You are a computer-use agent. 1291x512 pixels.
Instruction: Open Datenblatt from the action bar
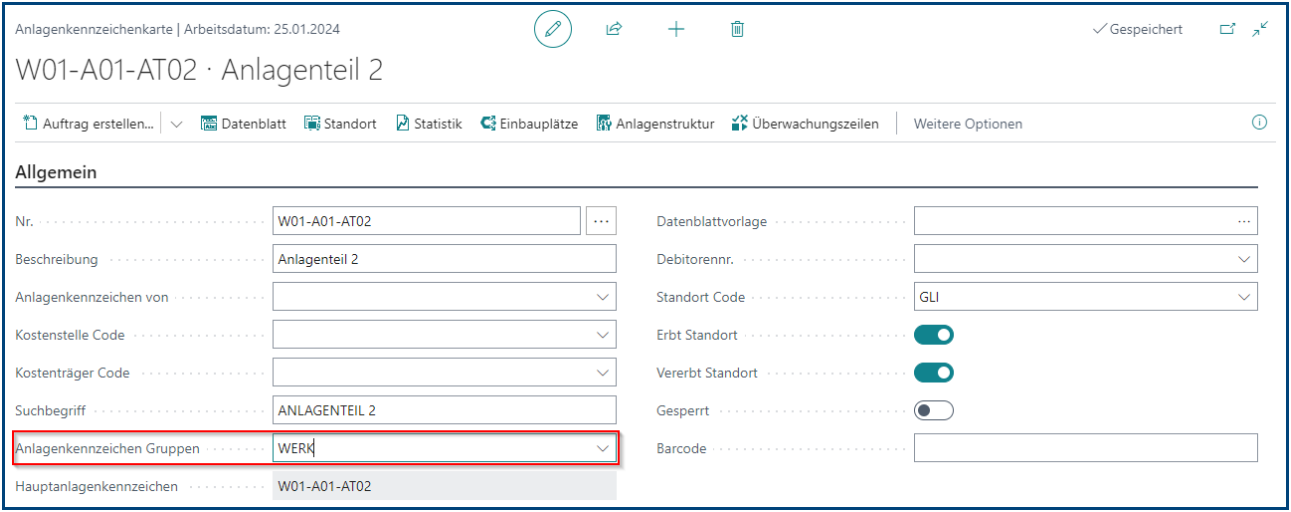[x=243, y=124]
